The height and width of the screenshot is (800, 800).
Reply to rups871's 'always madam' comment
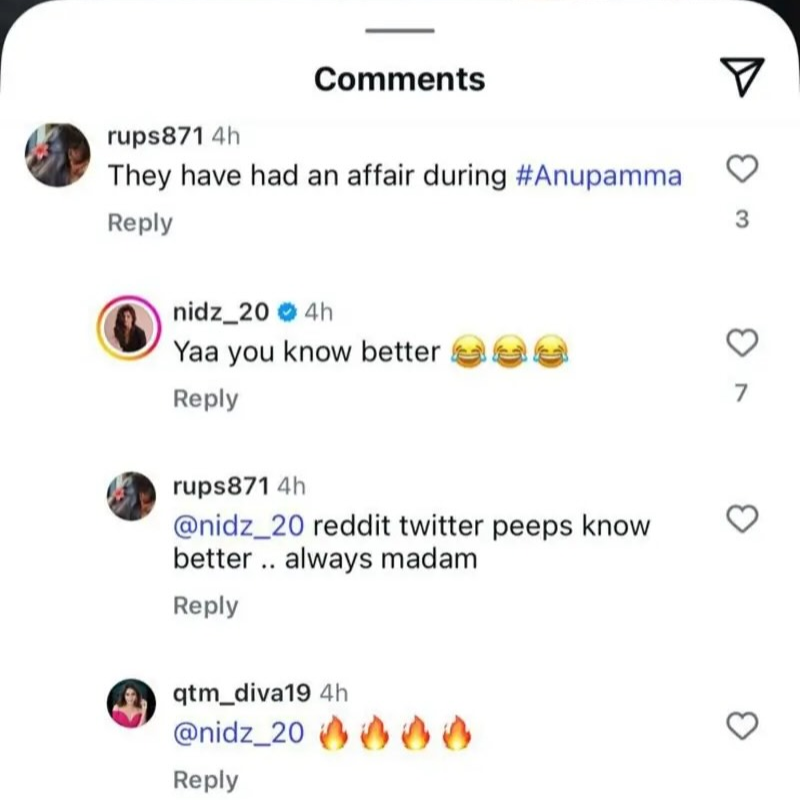206,606
